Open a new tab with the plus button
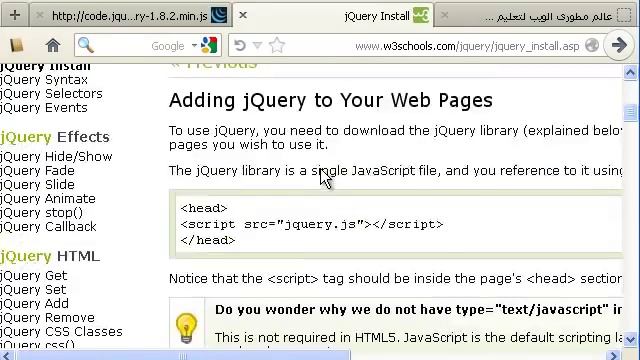The image size is (640, 360). [x=15, y=15]
